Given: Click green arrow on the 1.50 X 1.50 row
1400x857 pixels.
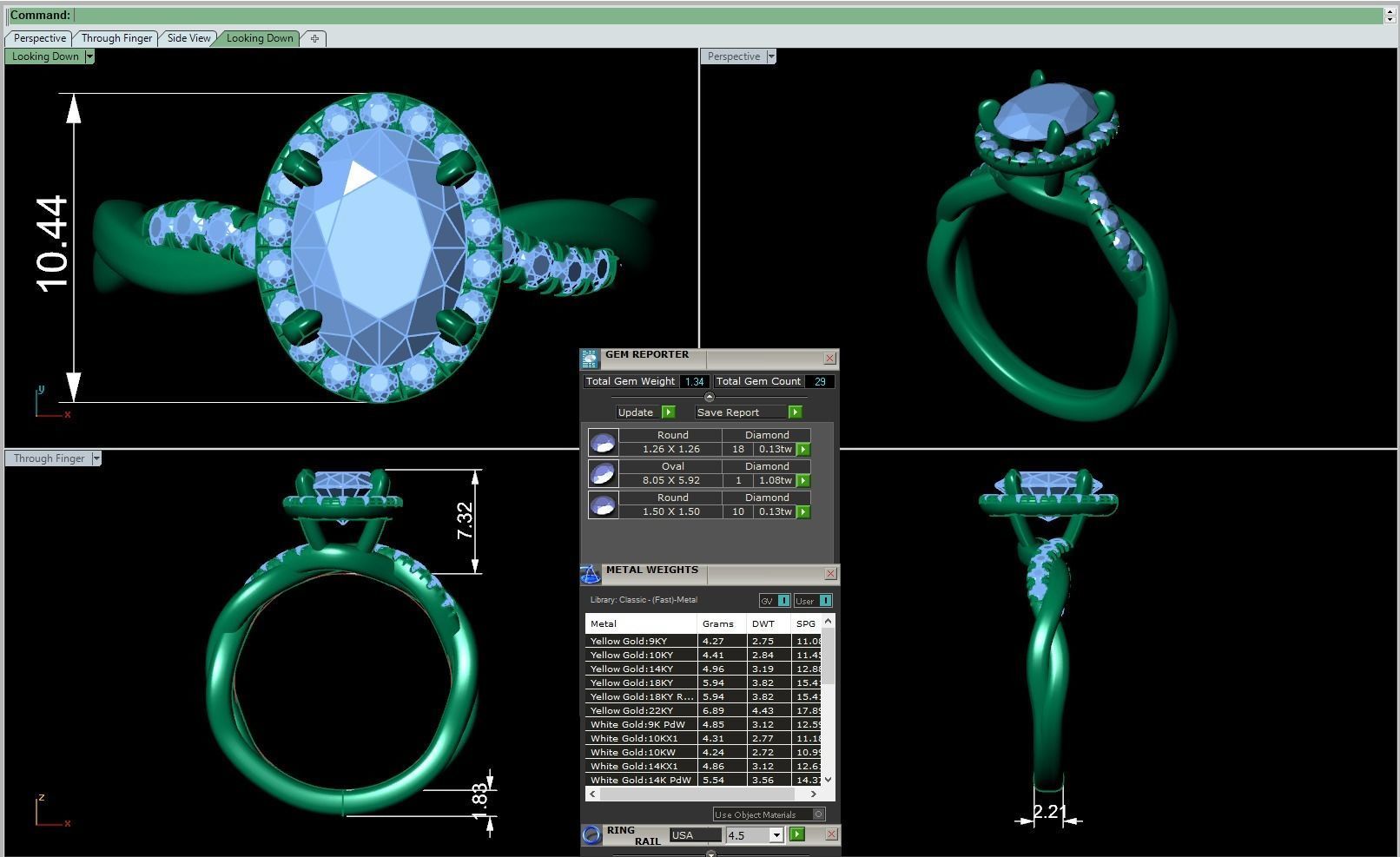Looking at the screenshot, I should click(x=803, y=511).
